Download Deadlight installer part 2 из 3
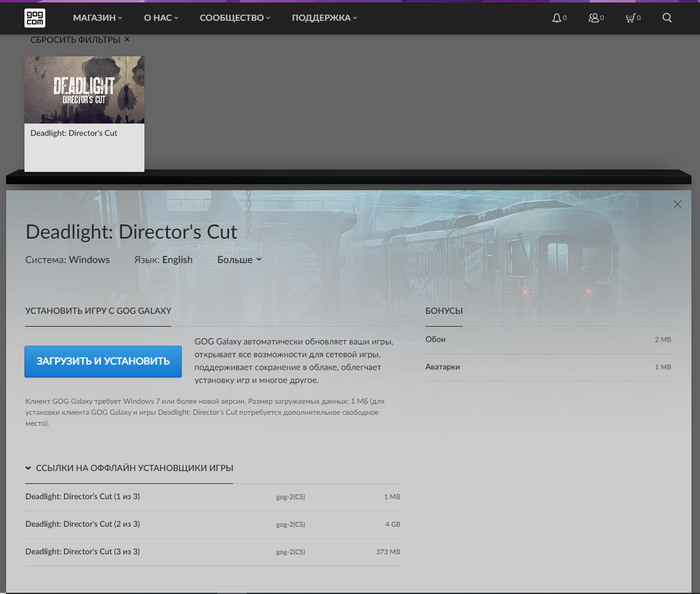Viewport: 700px width, 594px height. tap(83, 524)
